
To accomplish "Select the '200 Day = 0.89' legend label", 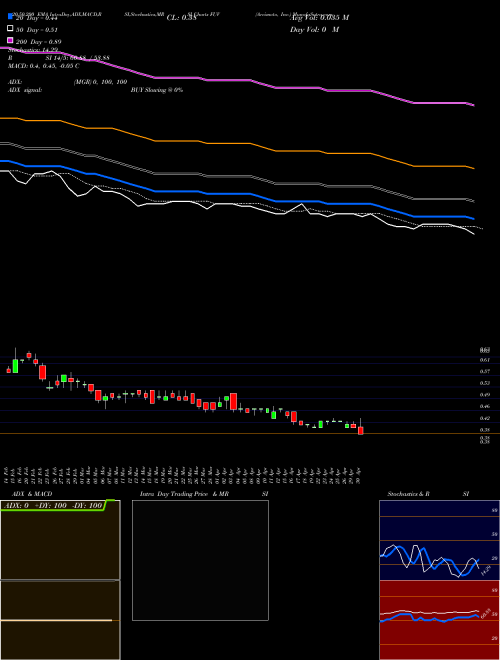I will pos(39,42).
